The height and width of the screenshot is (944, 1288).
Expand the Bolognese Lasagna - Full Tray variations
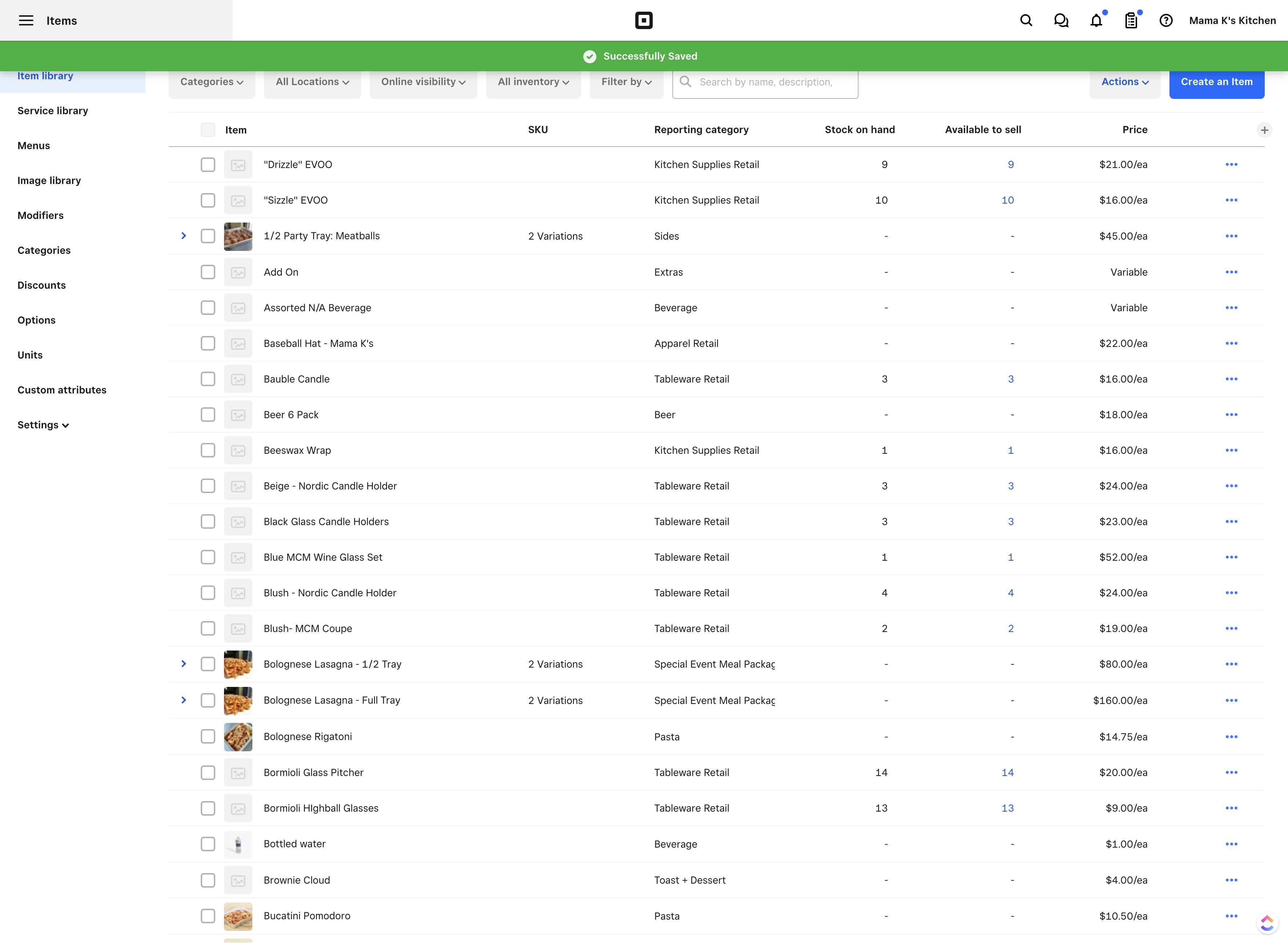(x=183, y=700)
